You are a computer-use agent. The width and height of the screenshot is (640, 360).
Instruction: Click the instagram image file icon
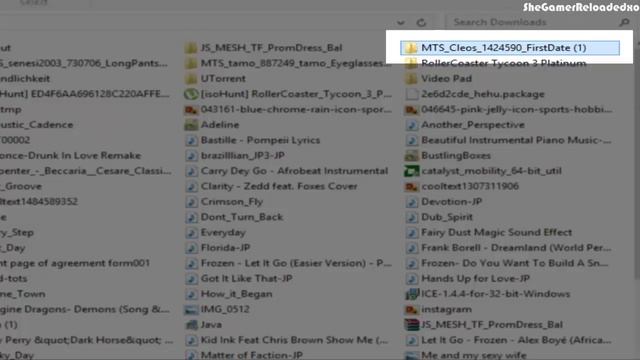[x=411, y=309]
